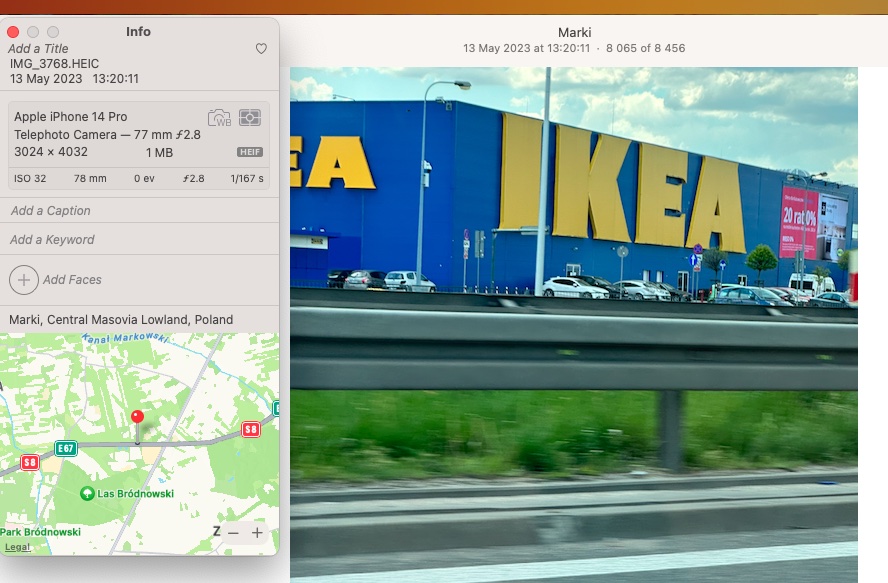Click the Apple iPhone 14 Pro text
Image resolution: width=888 pixels, height=583 pixels.
tap(71, 117)
